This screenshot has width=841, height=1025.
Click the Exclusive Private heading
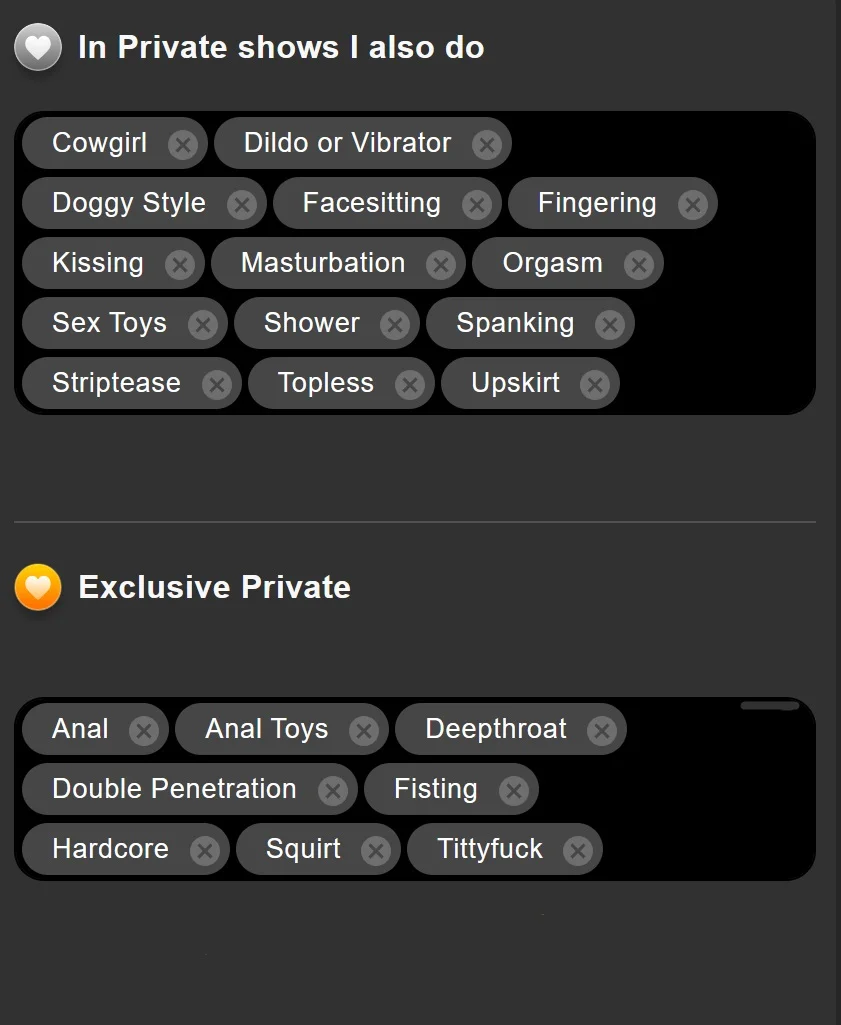coord(214,587)
